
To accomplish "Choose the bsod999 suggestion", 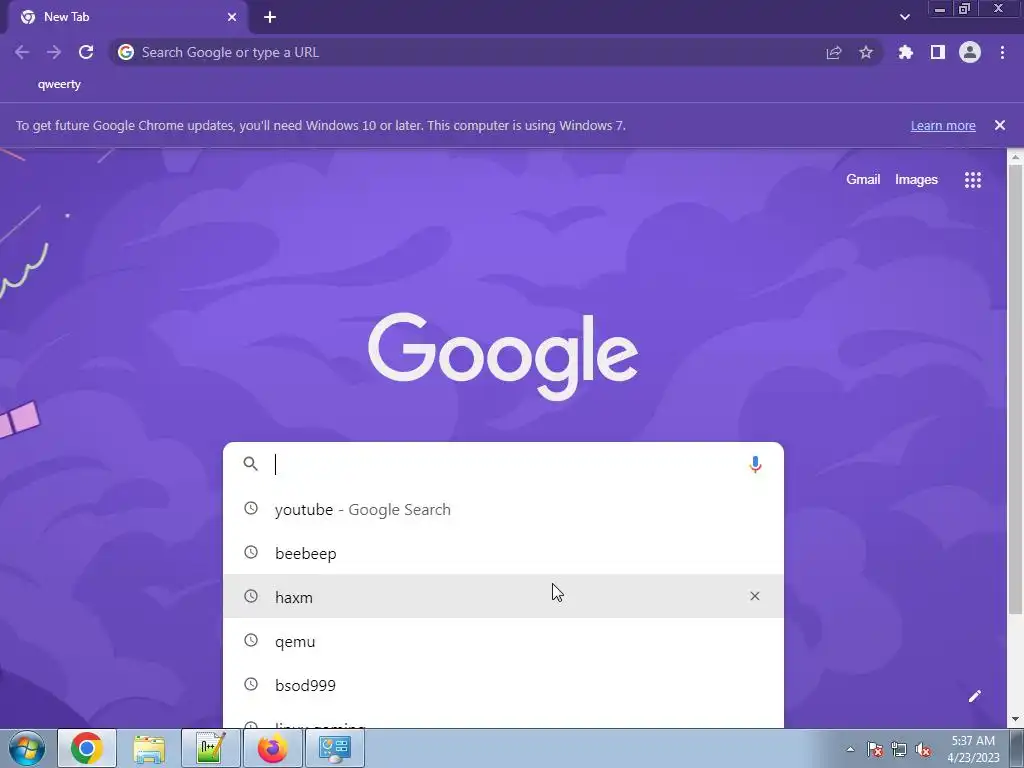I will coord(503,685).
